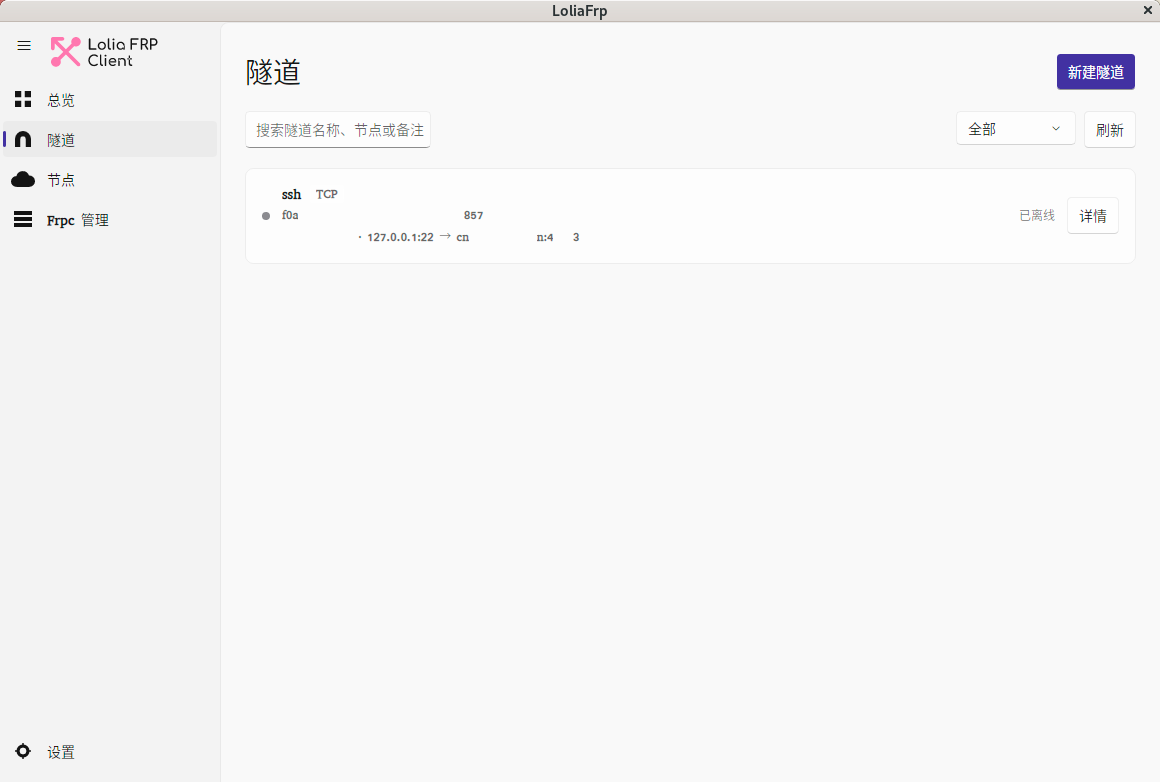1160x782 pixels.
Task: Collapse sidebar with the hamburger menu icon
Action: pos(24,46)
